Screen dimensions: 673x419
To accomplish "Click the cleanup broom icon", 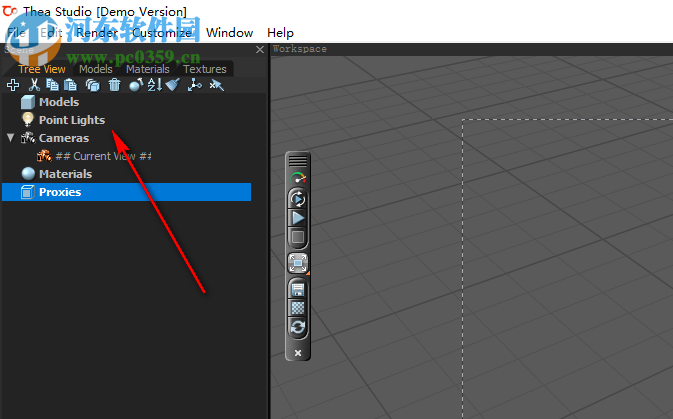I will click(x=173, y=85).
